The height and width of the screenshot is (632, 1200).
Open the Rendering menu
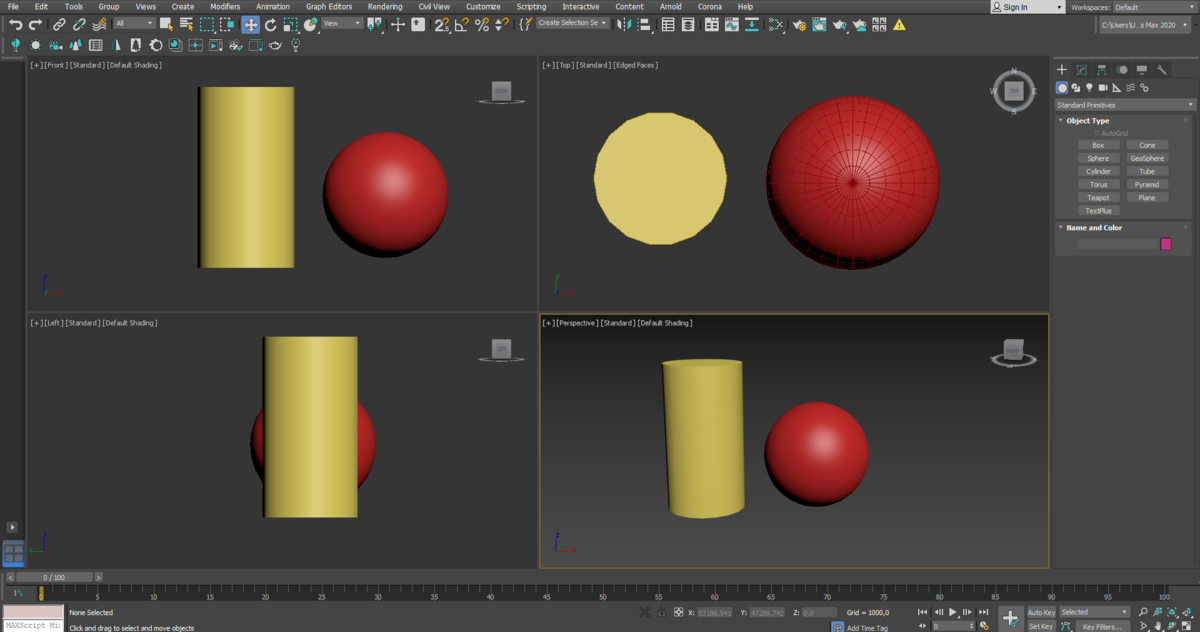click(385, 6)
